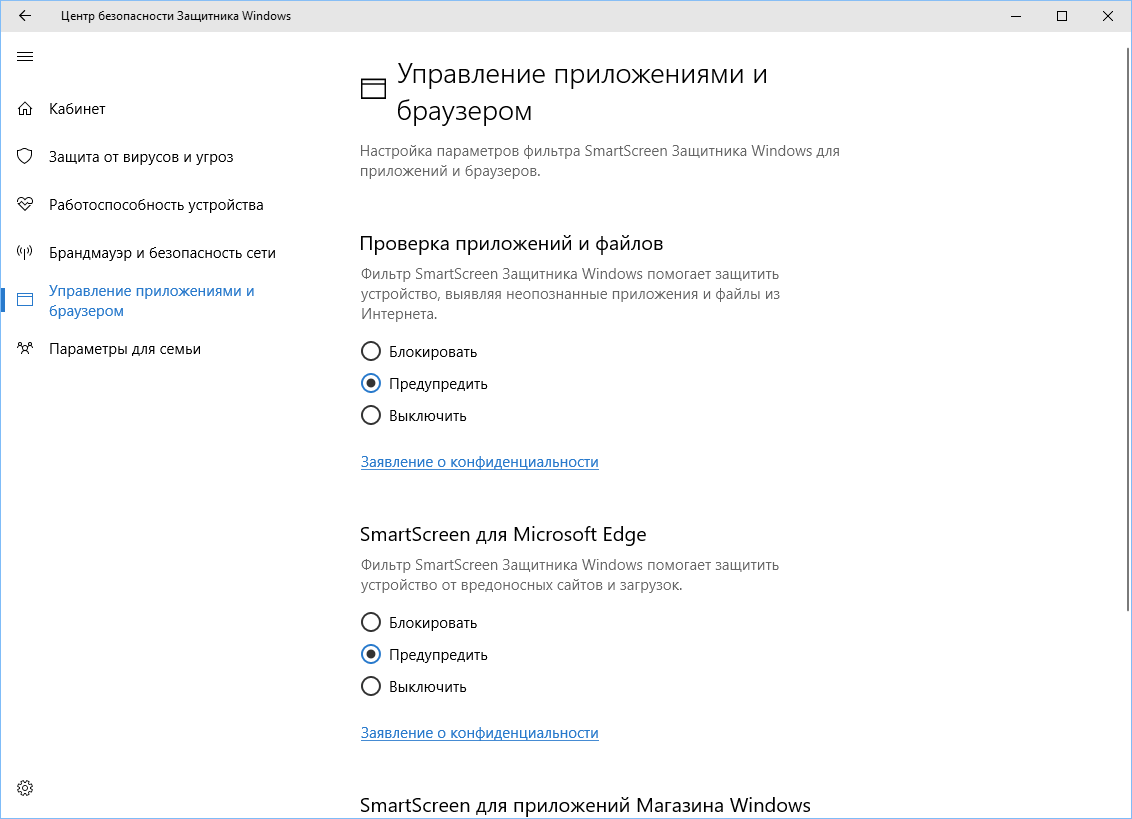
Task: Expand the navigation panel via hamburger menu
Action: pyautogui.click(x=25, y=57)
